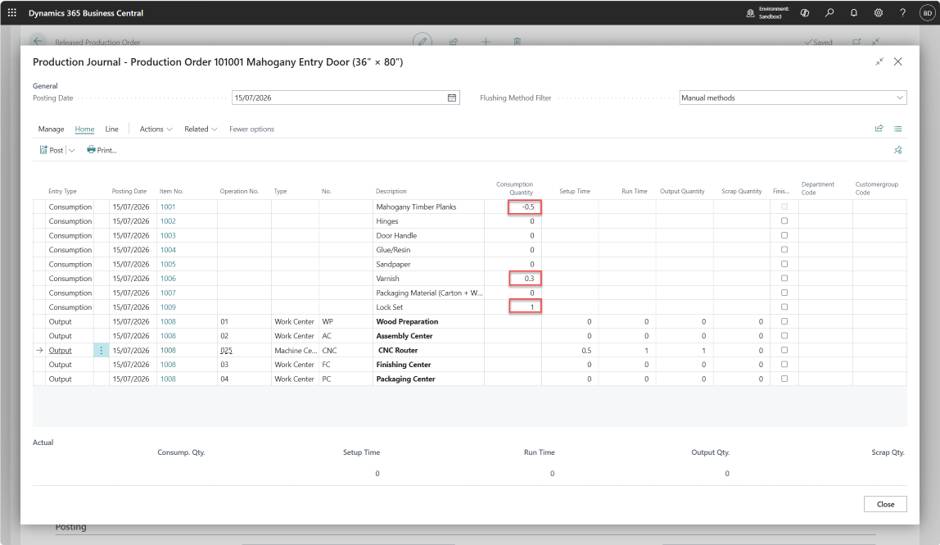Select Setup Time cell for CNC Router
The height and width of the screenshot is (545, 940).
(570, 350)
